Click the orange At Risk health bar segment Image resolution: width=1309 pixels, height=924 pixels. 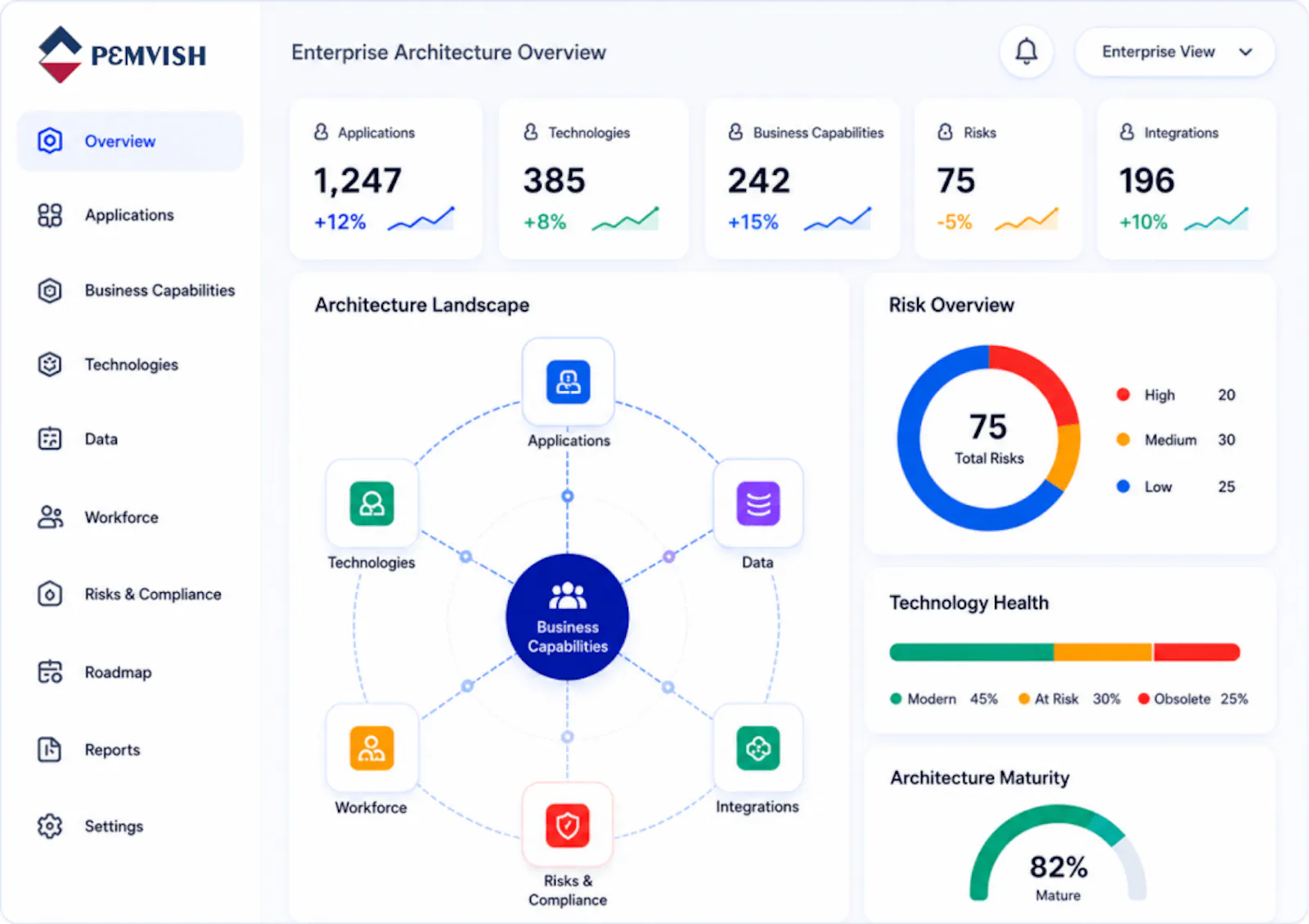(x=1103, y=652)
